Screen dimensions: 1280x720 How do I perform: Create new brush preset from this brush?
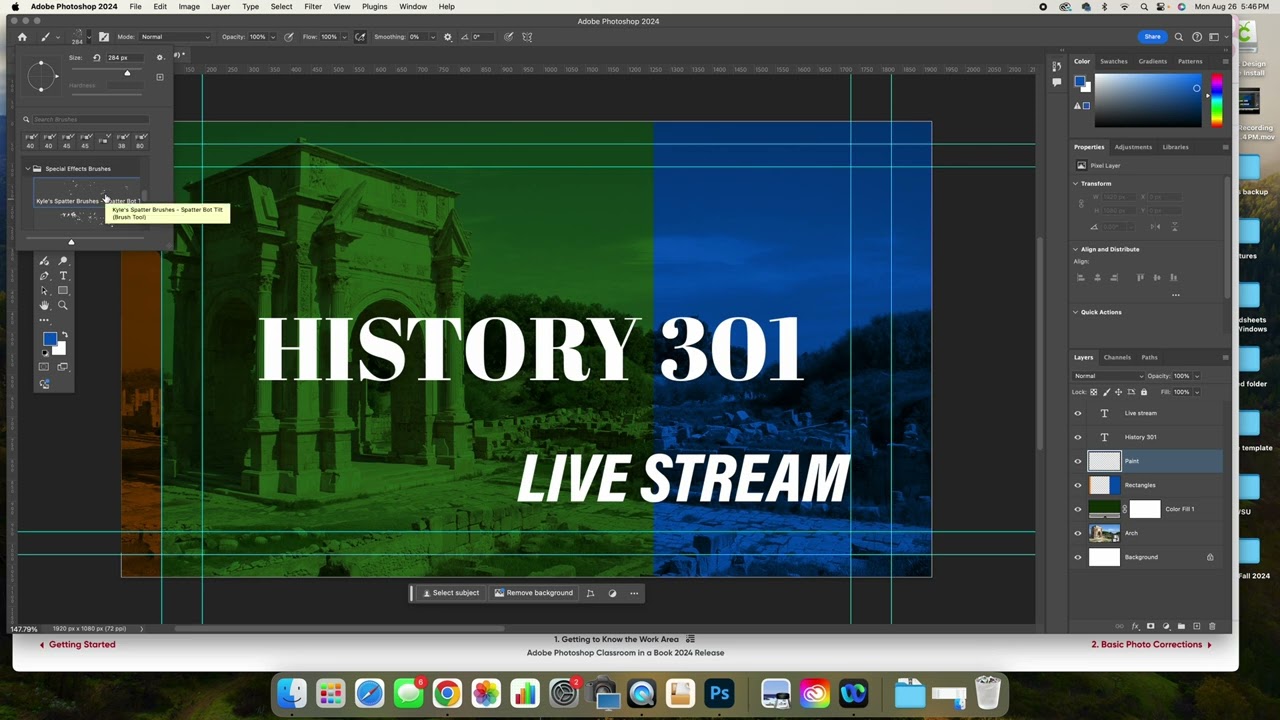(159, 77)
